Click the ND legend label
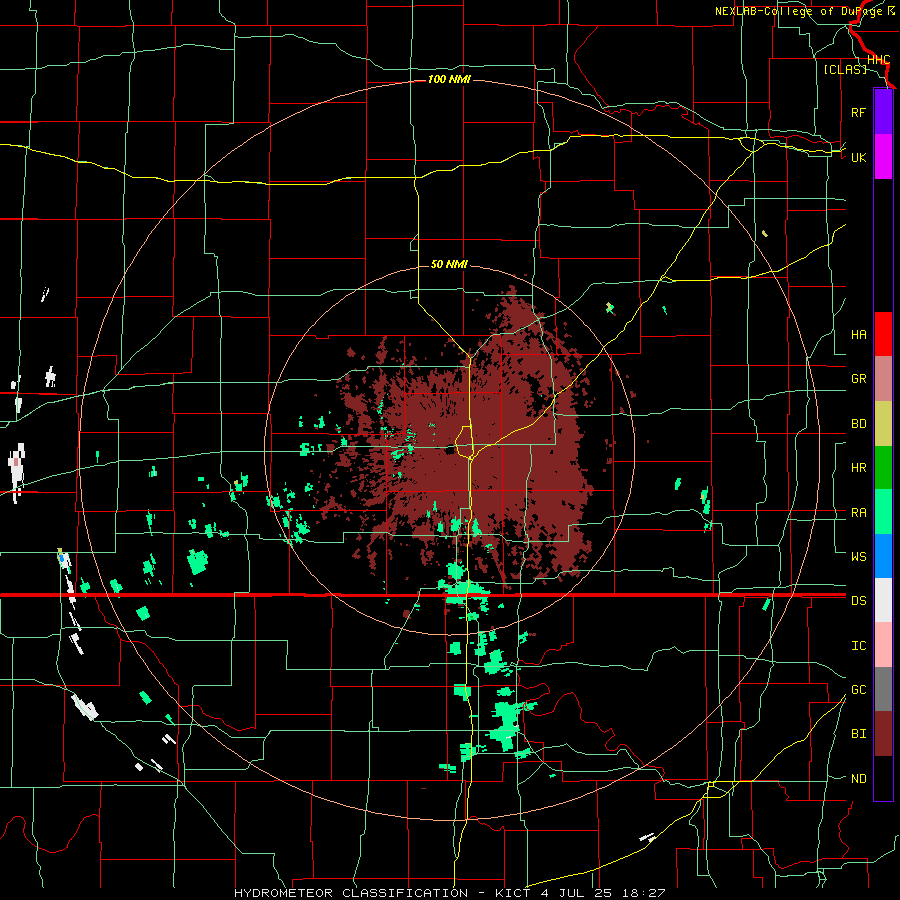 click(x=858, y=779)
